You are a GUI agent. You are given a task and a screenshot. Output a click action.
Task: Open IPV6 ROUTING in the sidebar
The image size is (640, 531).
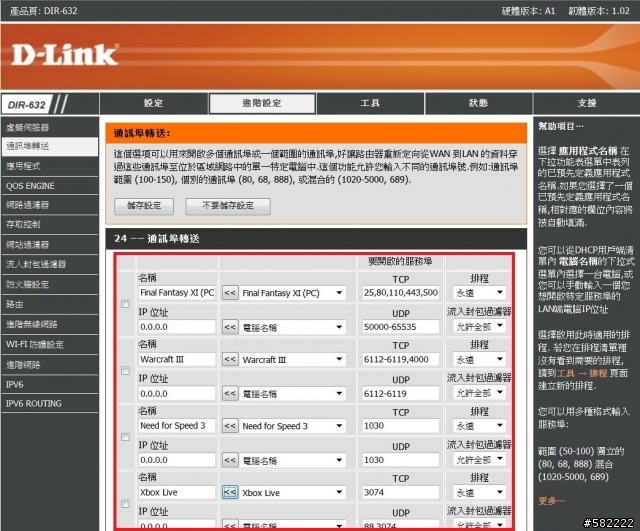pyautogui.click(x=50, y=403)
